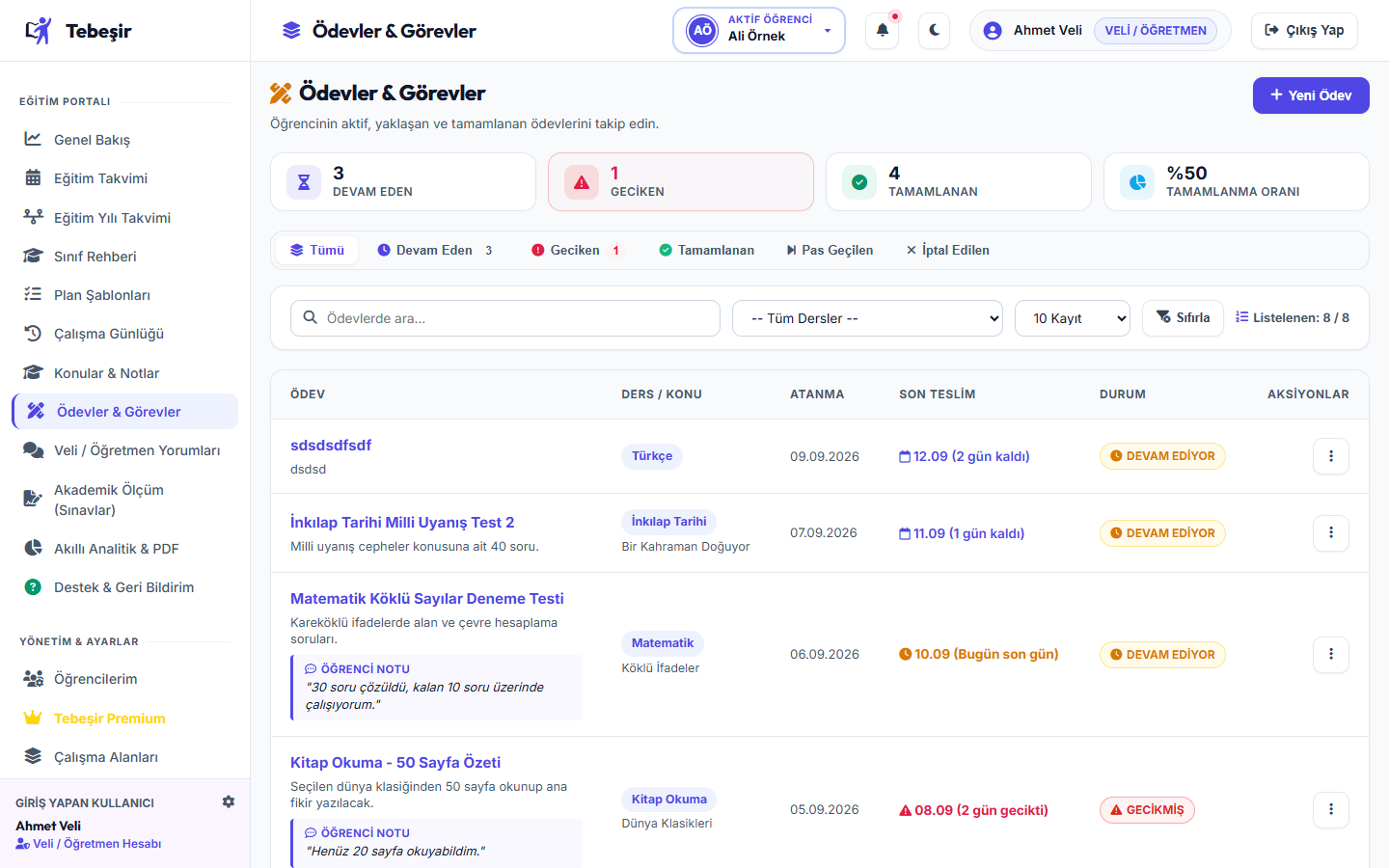Click the pie chart icon on Tamamlanma Oranı
This screenshot has height=868, width=1389.
(x=1137, y=182)
